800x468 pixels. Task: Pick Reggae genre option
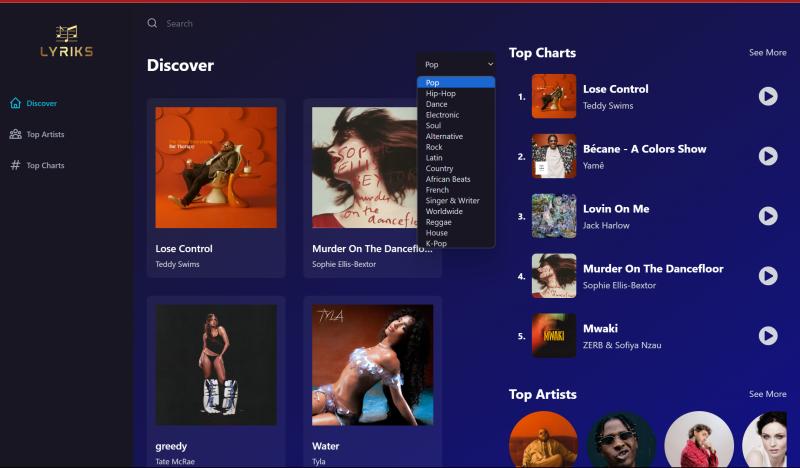click(456, 222)
